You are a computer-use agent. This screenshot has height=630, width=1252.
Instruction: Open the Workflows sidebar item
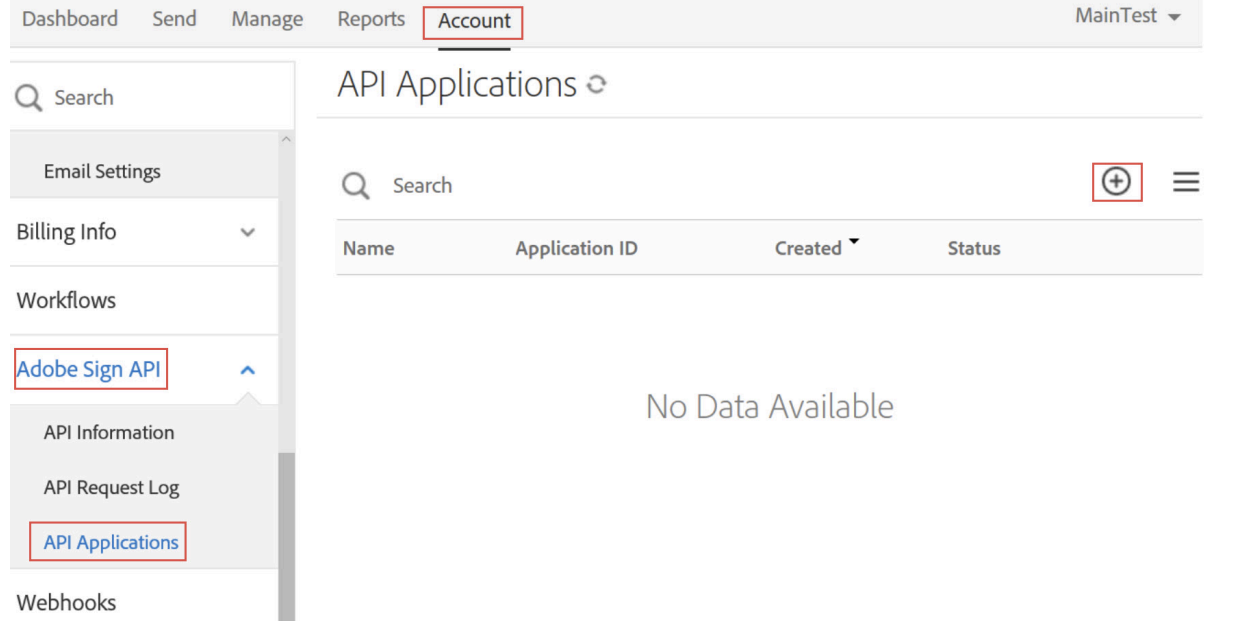[66, 300]
